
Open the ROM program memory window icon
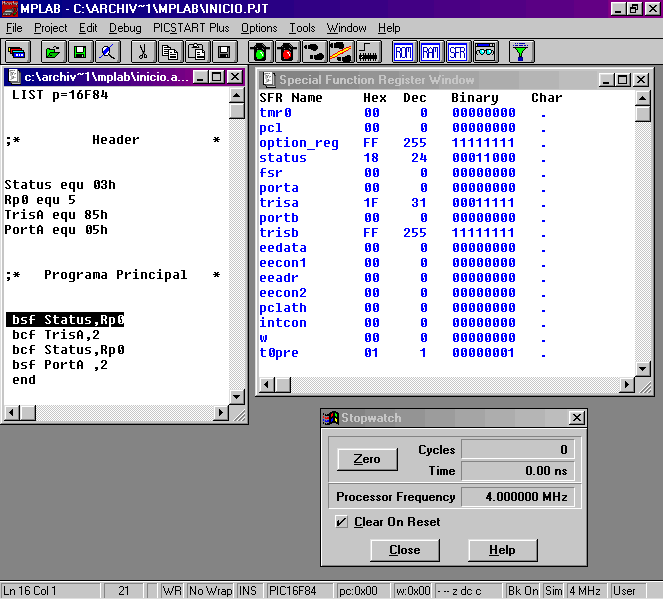[x=404, y=51]
